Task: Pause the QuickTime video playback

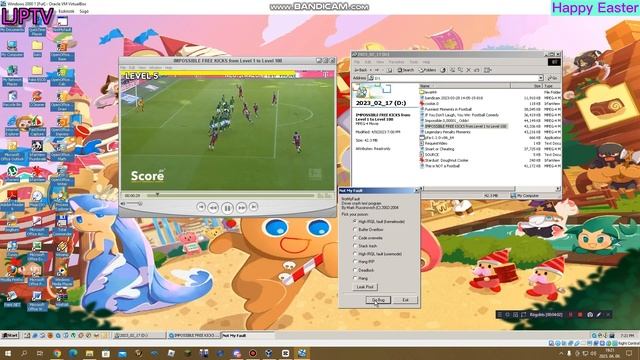Action: click(x=227, y=208)
